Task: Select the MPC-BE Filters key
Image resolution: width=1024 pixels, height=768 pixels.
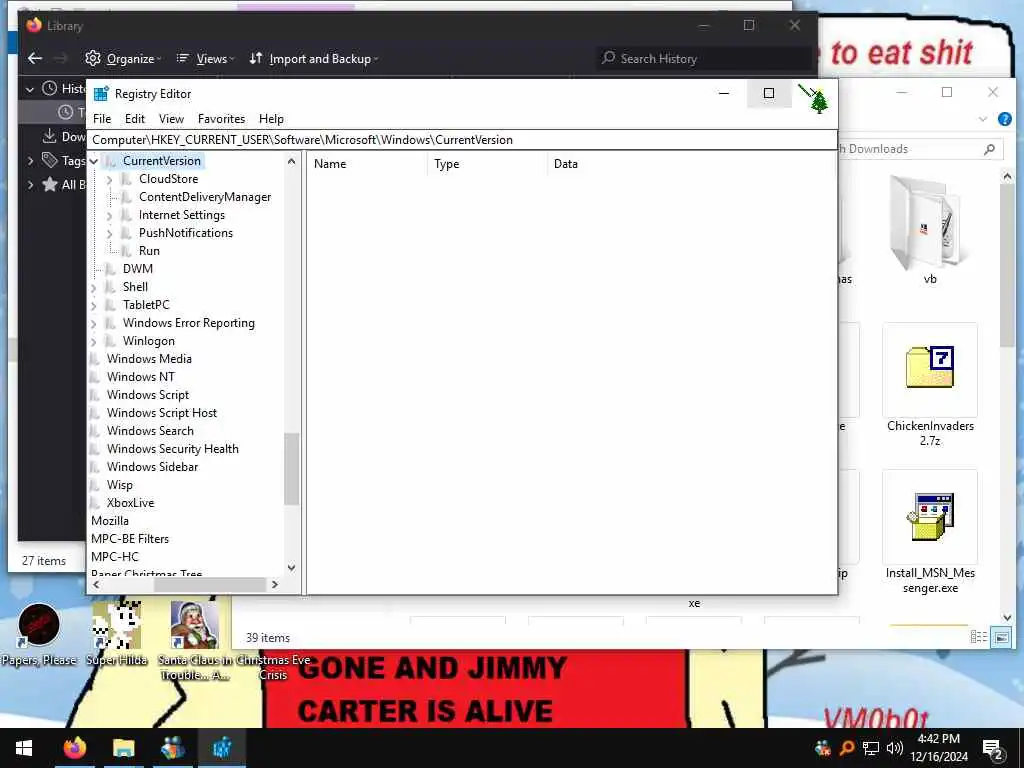Action: tap(130, 539)
